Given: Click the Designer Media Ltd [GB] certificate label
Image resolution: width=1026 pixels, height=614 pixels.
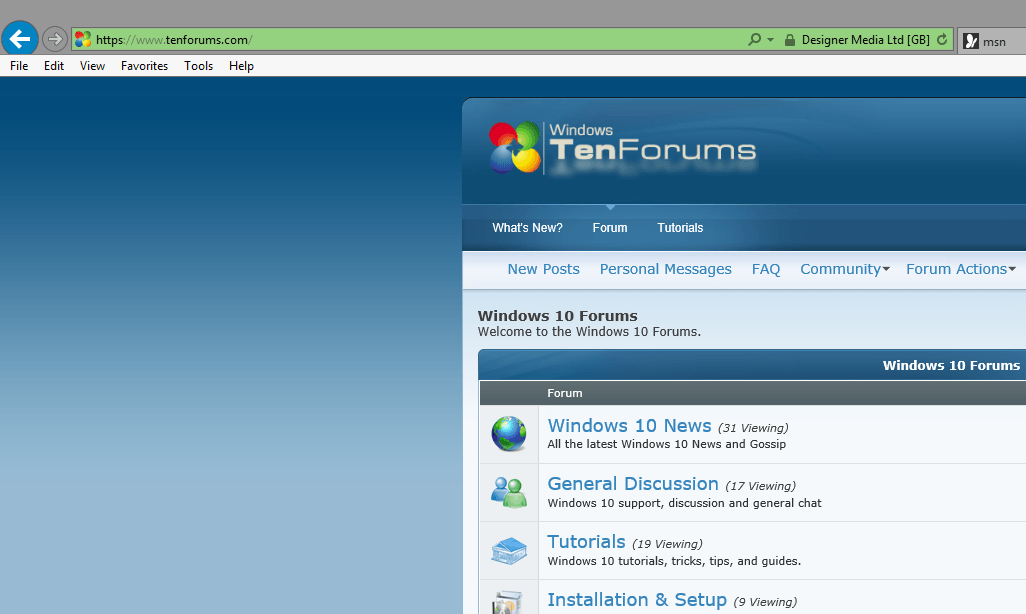Looking at the screenshot, I should (x=866, y=40).
